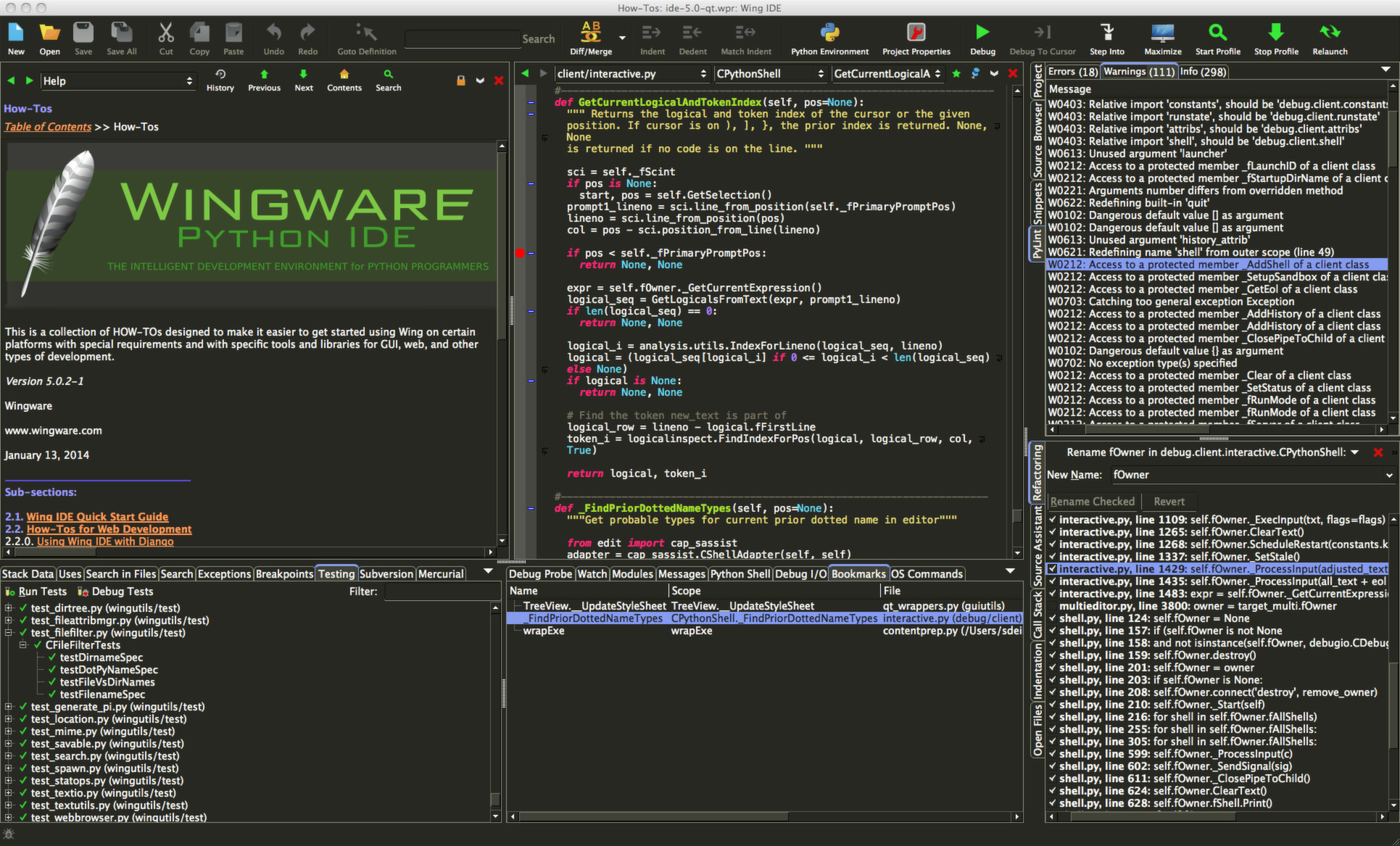Start Profile from the toolbar
1400x846 pixels.
[1217, 33]
